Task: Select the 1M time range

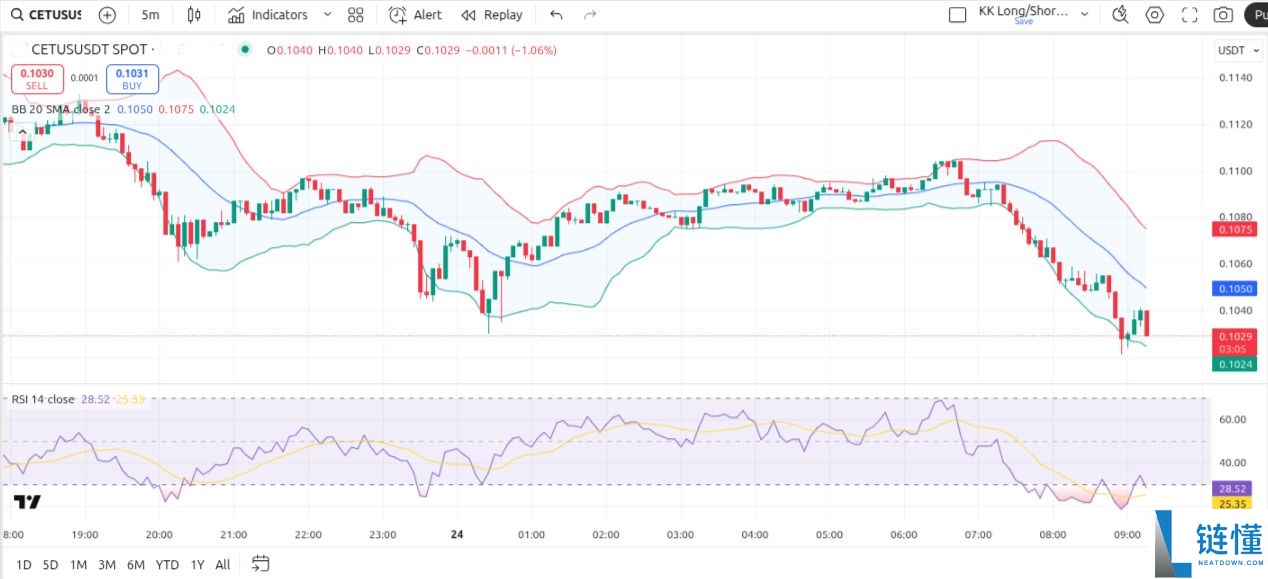Action: coord(78,565)
